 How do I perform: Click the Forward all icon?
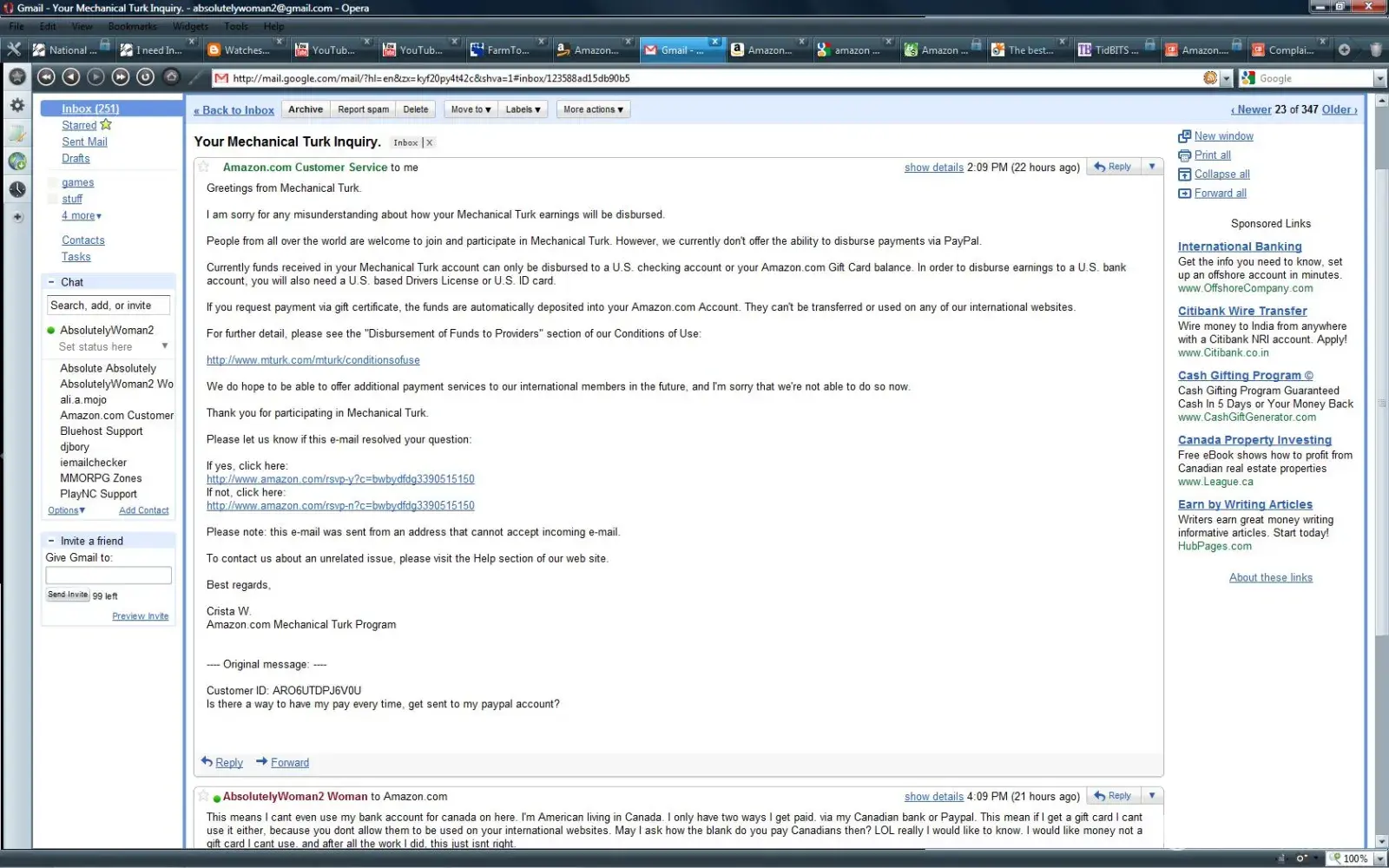tap(1184, 194)
